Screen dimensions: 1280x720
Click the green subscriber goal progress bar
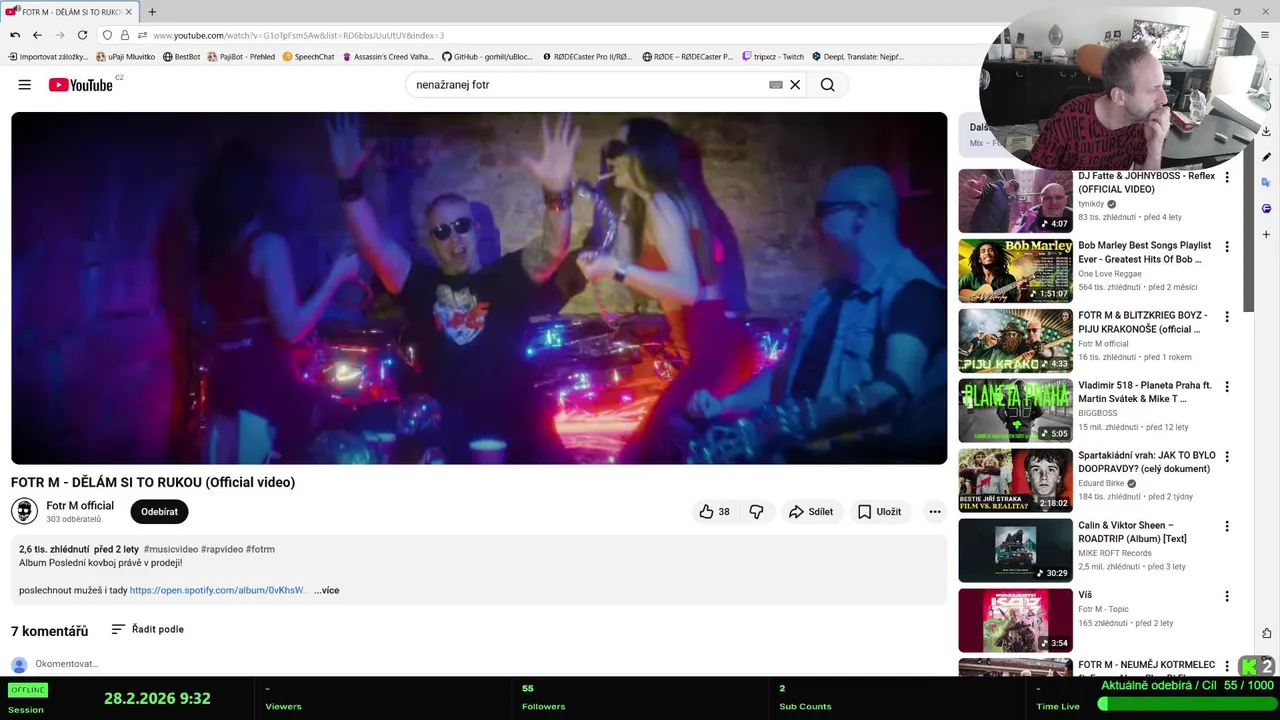coord(1186,704)
